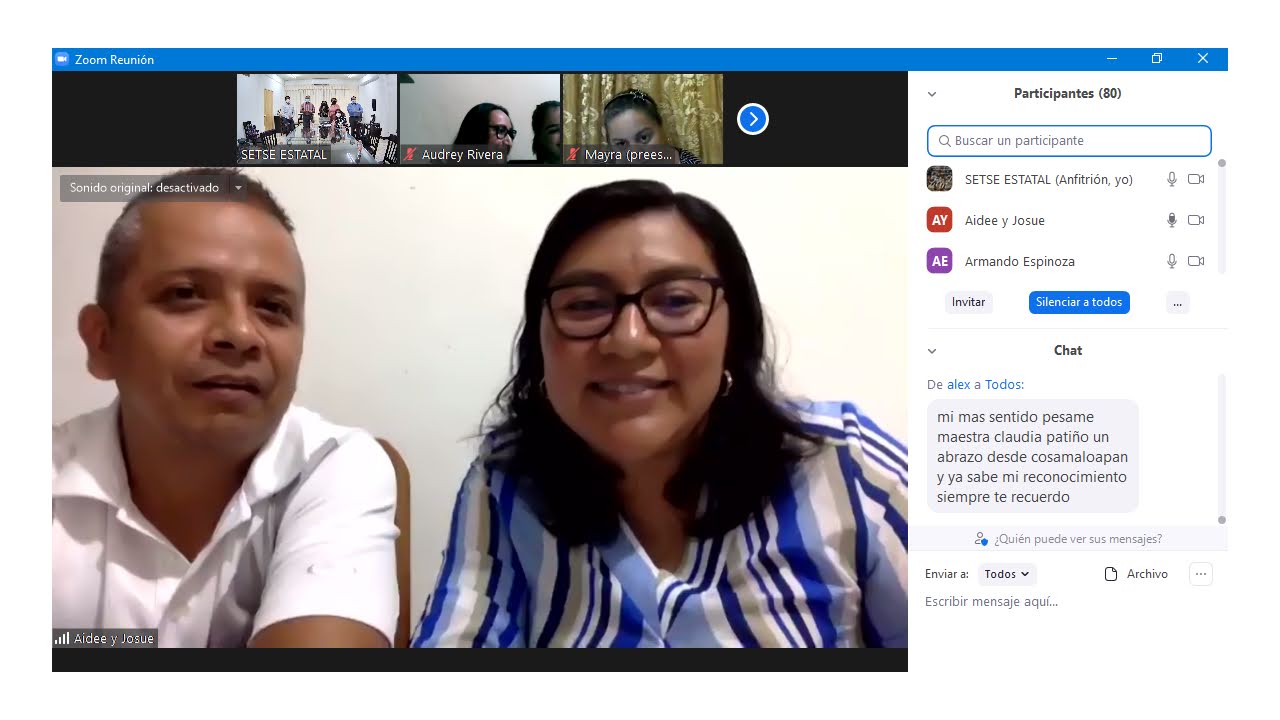Image resolution: width=1280 pixels, height=720 pixels.
Task: Select Mayra video thumbnail
Action: (643, 119)
